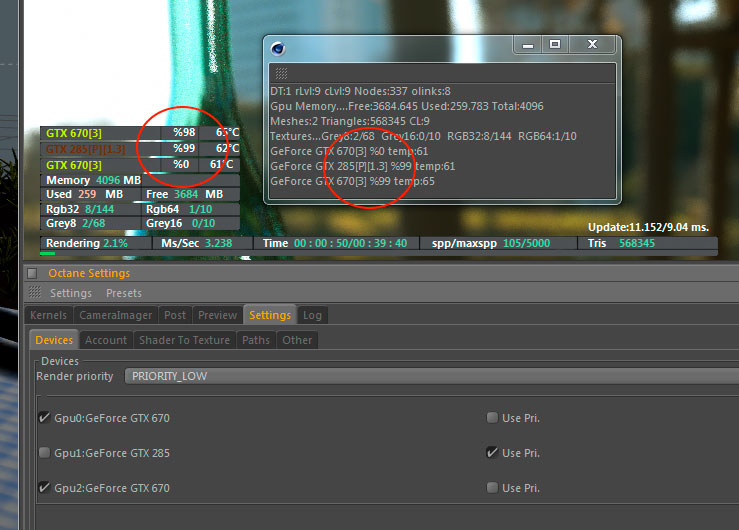Enable Use Pri. for Gpu0
739x530 pixels.
click(492, 417)
